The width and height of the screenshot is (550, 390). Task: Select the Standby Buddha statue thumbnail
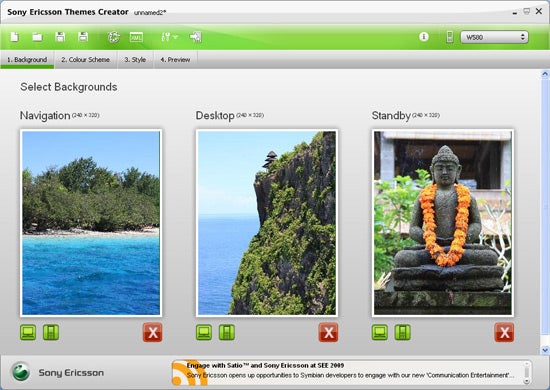[x=443, y=223]
